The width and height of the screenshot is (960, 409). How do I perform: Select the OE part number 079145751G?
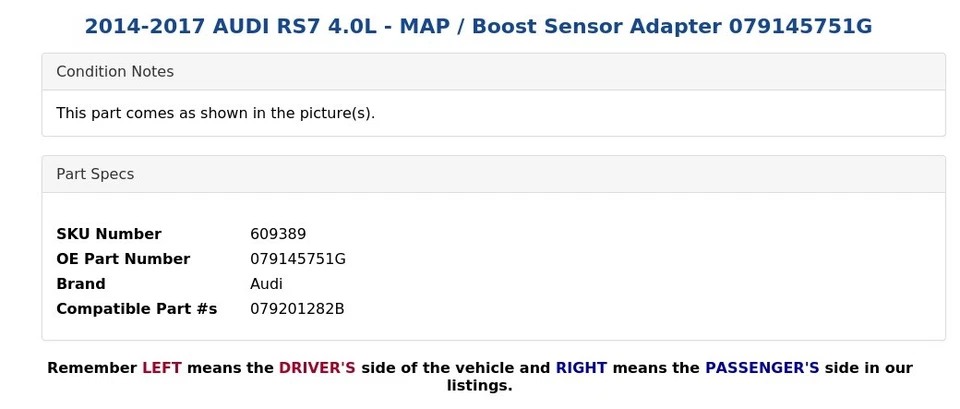(x=298, y=259)
